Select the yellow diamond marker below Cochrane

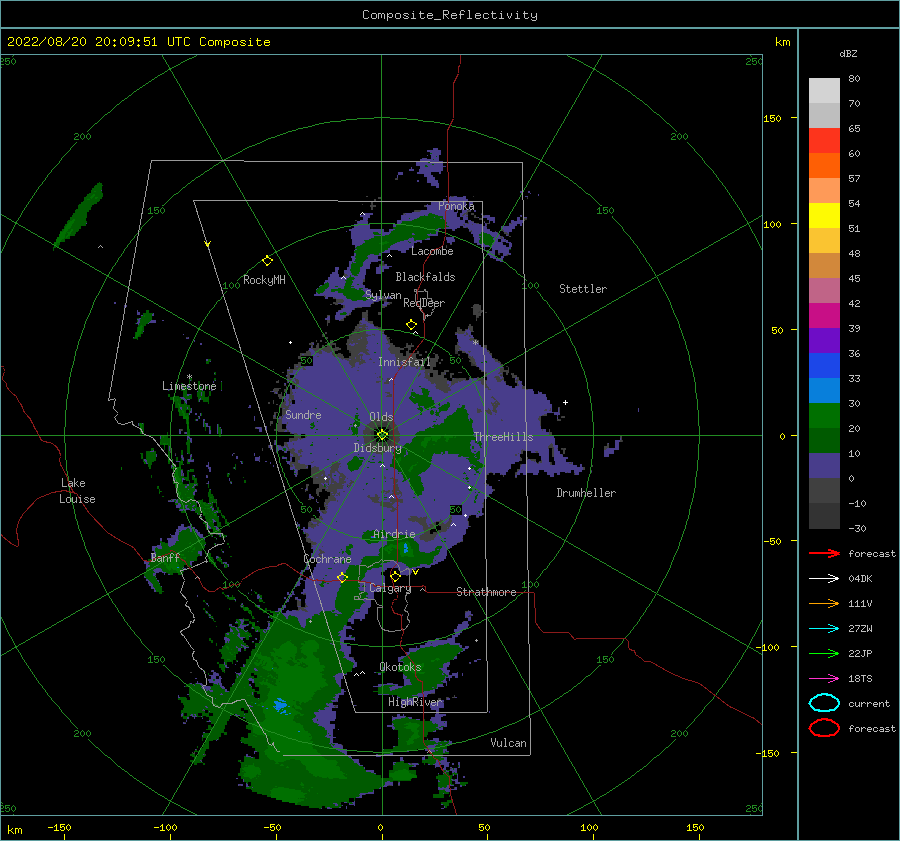pos(343,577)
